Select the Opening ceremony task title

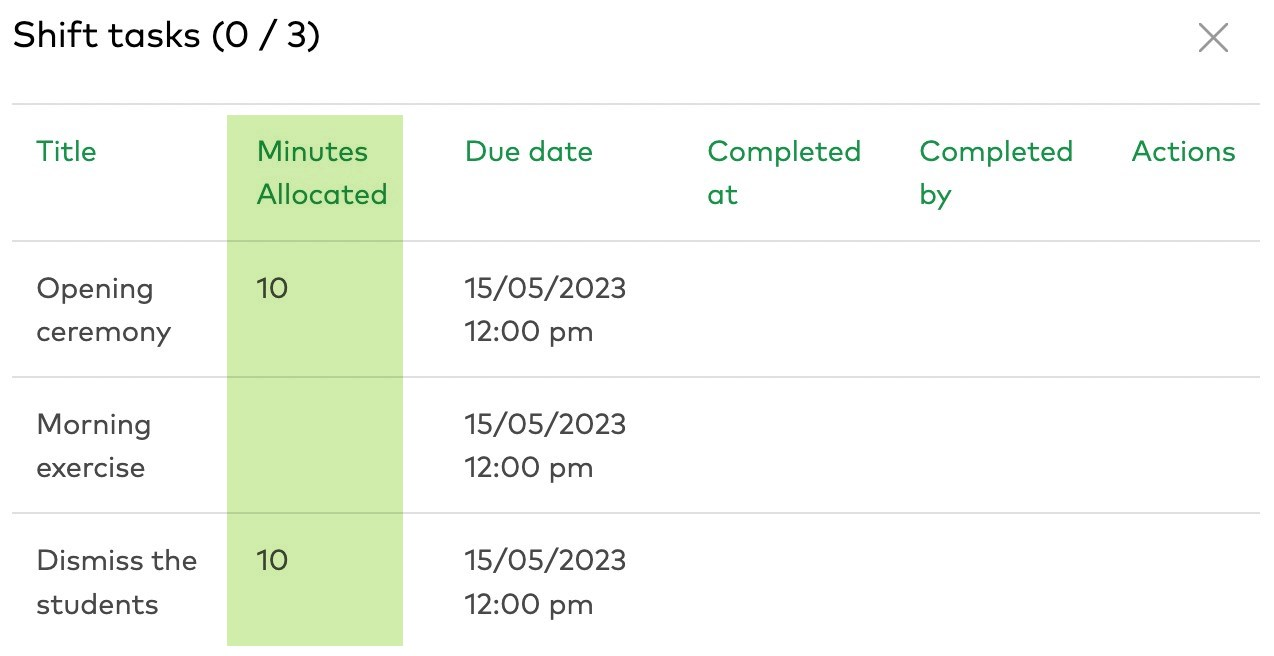coord(104,310)
